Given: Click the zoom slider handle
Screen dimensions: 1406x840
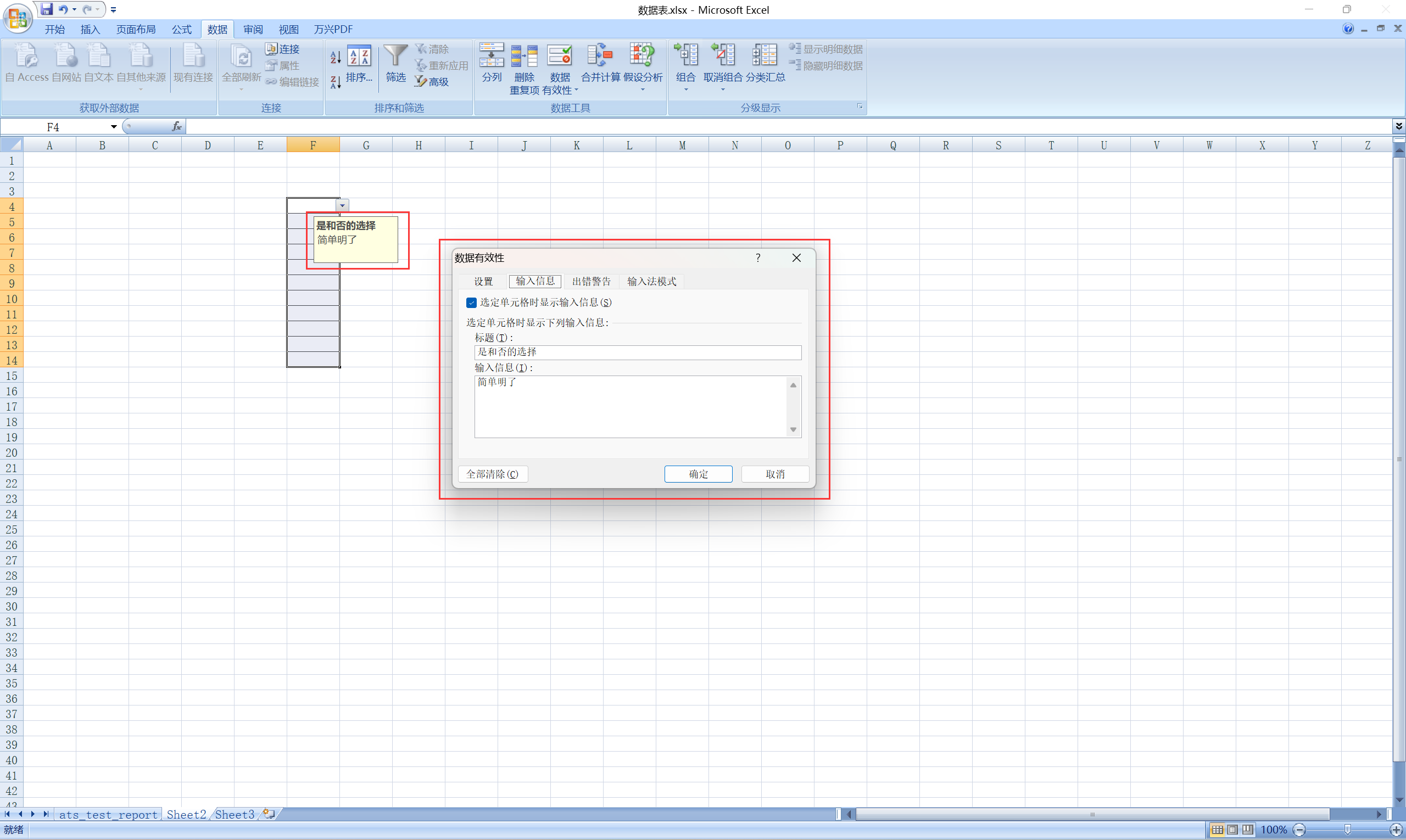Looking at the screenshot, I should 1347,830.
